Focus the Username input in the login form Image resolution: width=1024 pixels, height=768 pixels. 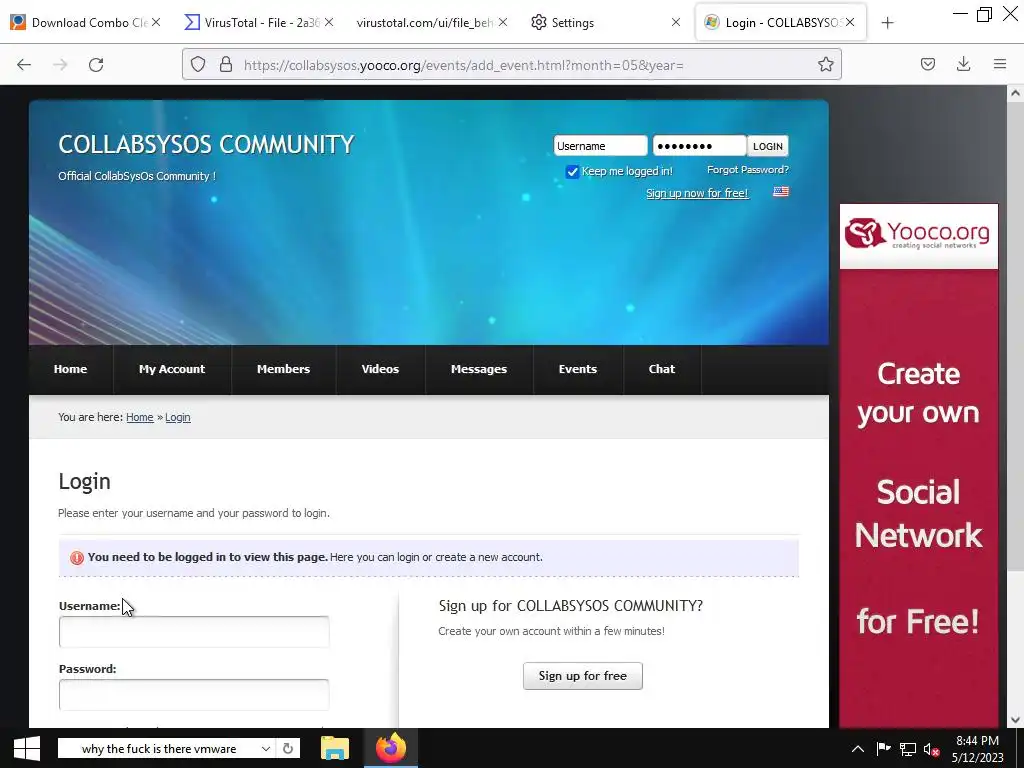tap(194, 632)
